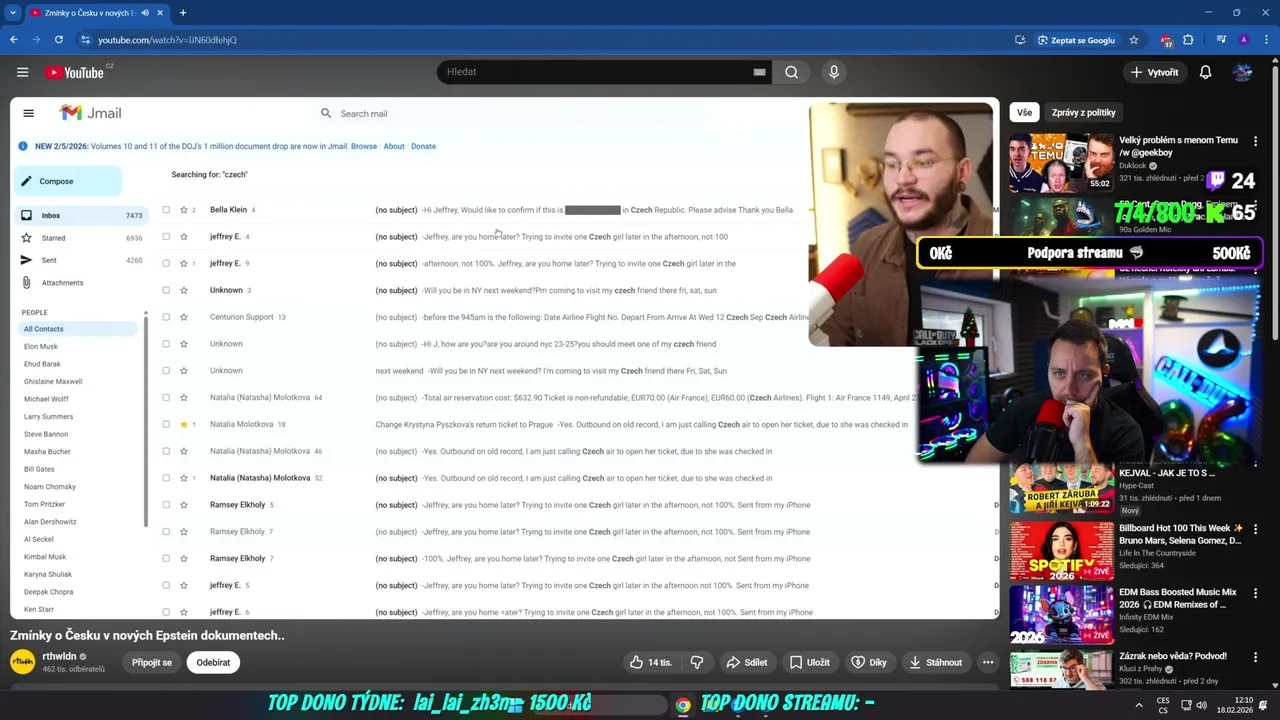This screenshot has width=1280, height=720.
Task: Click the Díky thanks button
Action: point(868,662)
